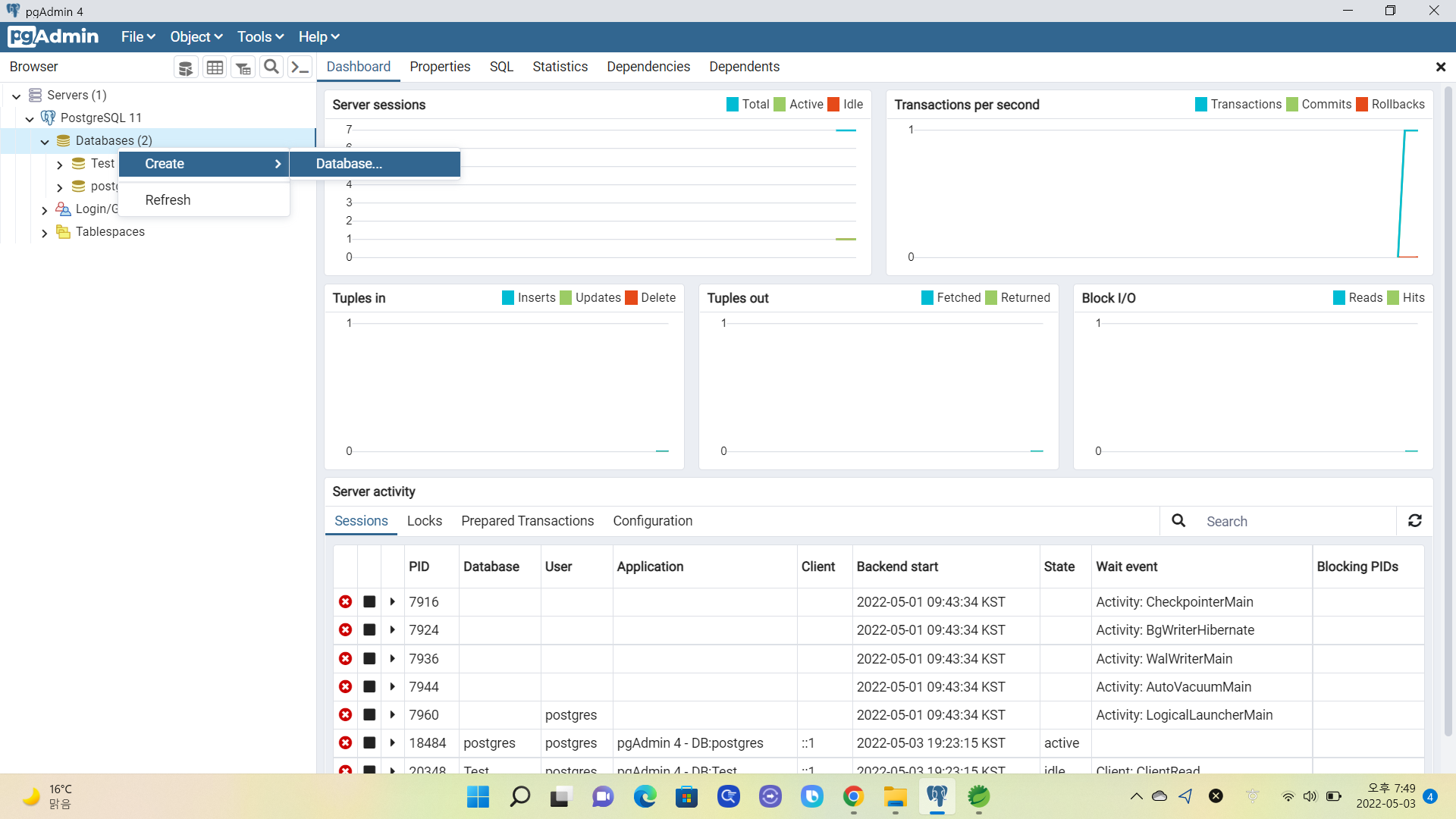The width and height of the screenshot is (1456, 819).
Task: Choose Refresh in the context menu
Action: pos(168,200)
